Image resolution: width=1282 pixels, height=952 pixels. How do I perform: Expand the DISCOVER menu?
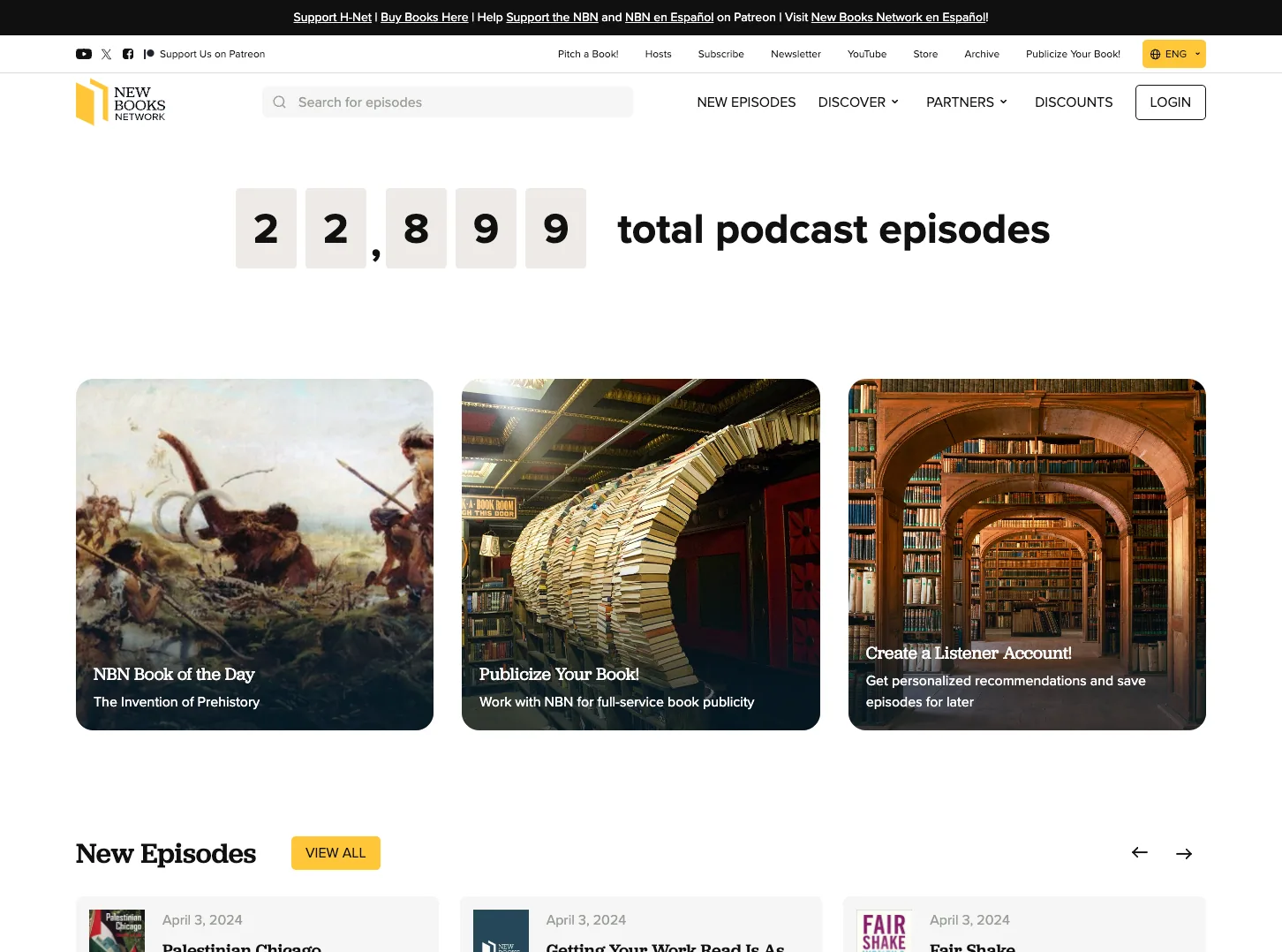(x=858, y=102)
